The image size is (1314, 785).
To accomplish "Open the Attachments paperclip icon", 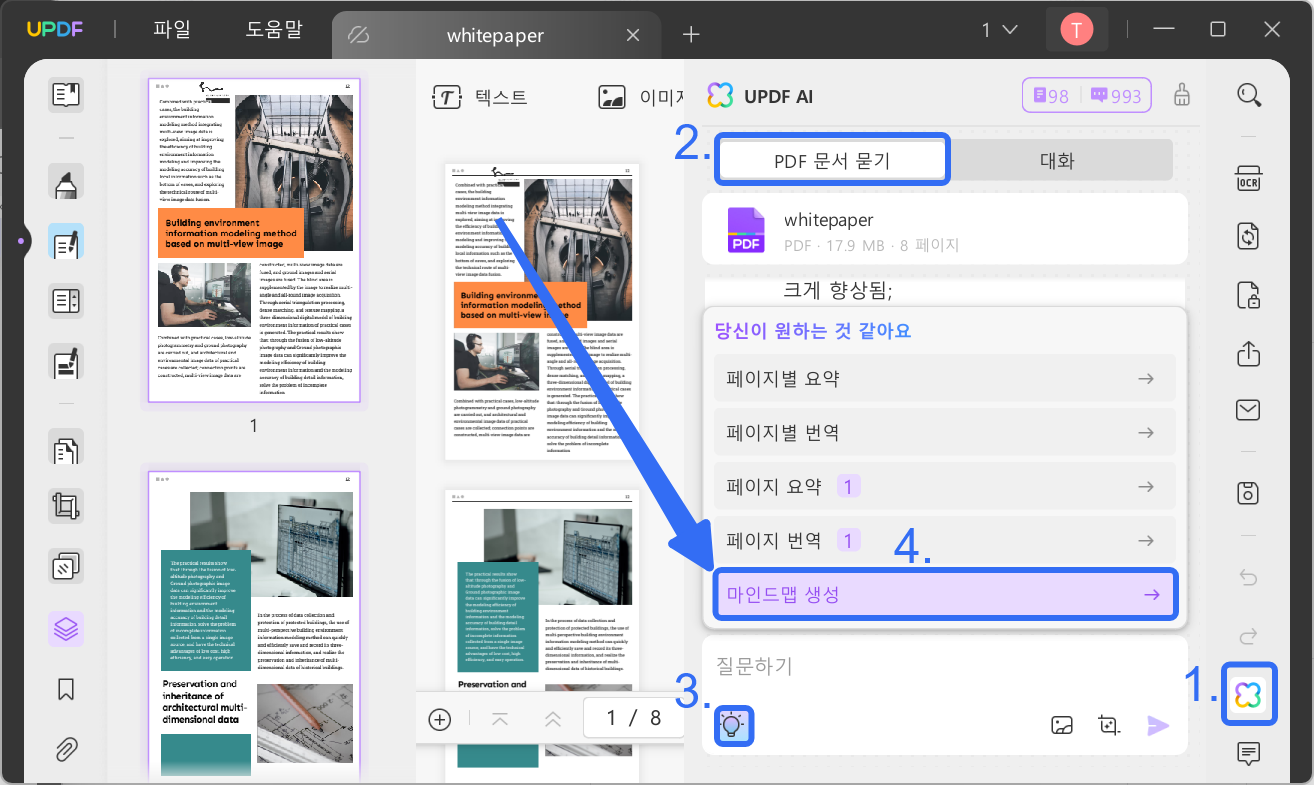I will pos(66,747).
